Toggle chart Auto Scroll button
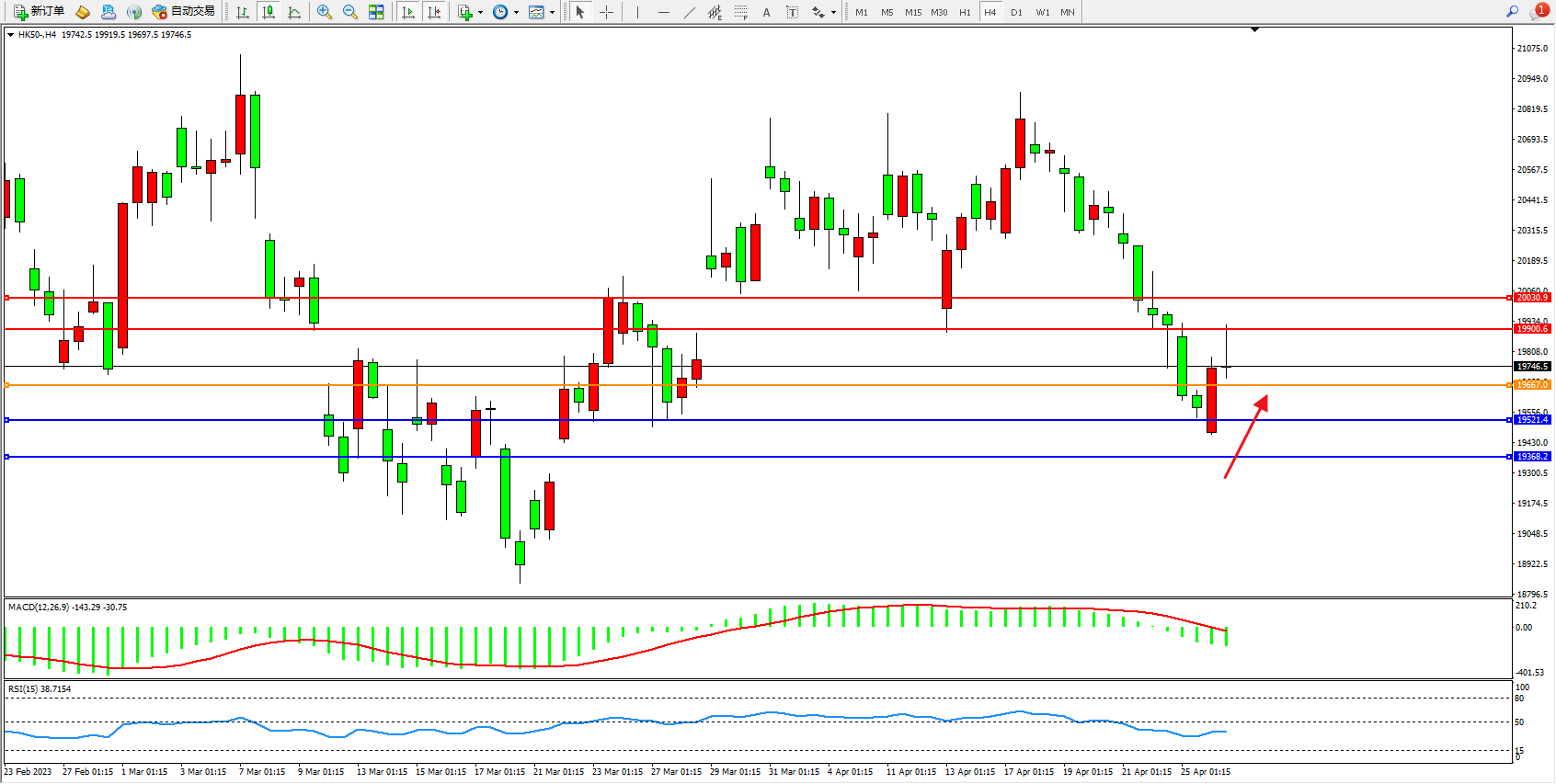The image size is (1556, 784). click(x=408, y=12)
